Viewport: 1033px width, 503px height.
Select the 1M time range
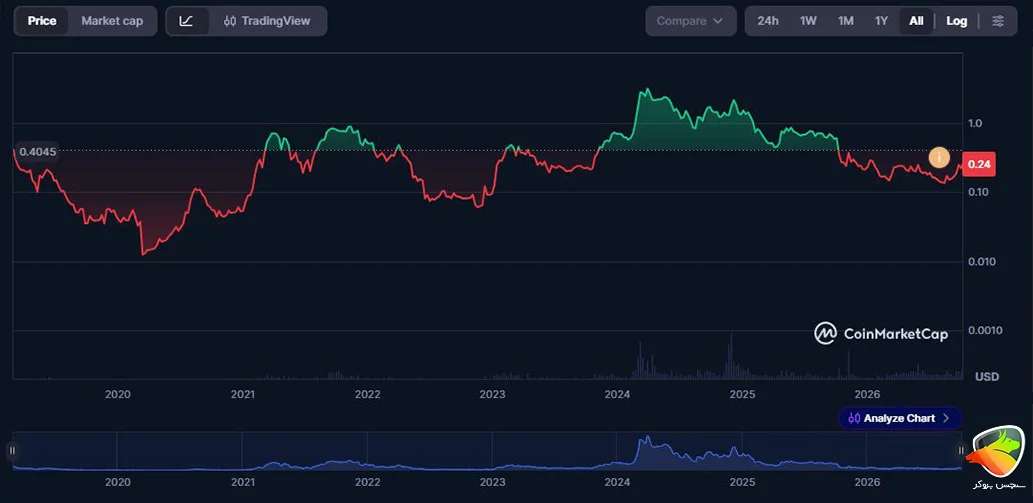coord(846,21)
